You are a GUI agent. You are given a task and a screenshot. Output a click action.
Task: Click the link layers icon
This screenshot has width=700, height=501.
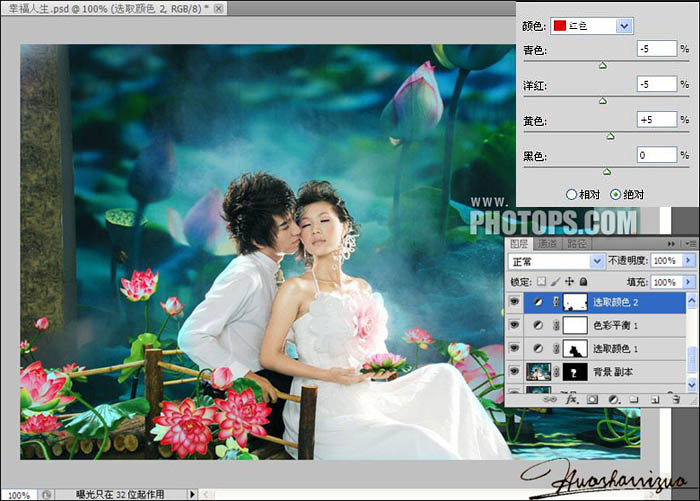549,398
